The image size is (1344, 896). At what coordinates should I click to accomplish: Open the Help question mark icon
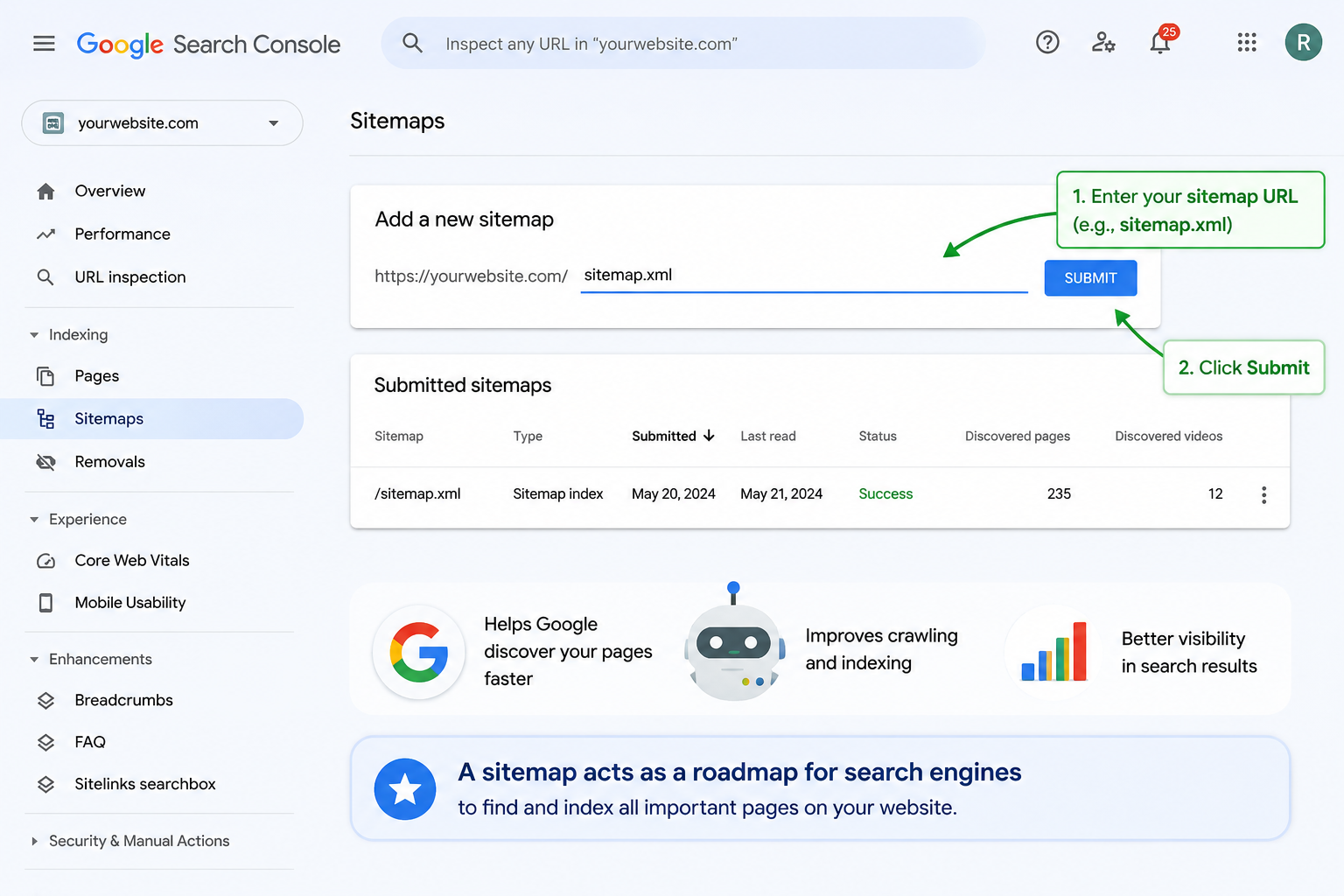pos(1047,42)
